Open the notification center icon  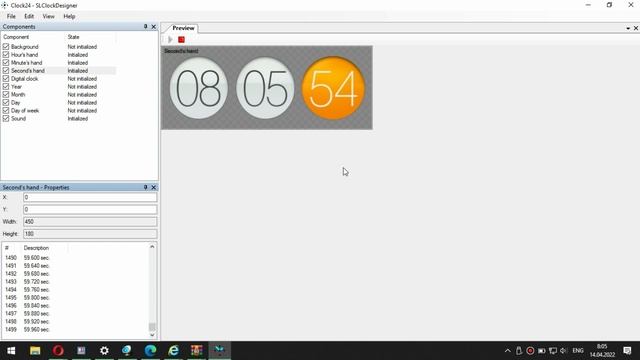click(x=627, y=351)
